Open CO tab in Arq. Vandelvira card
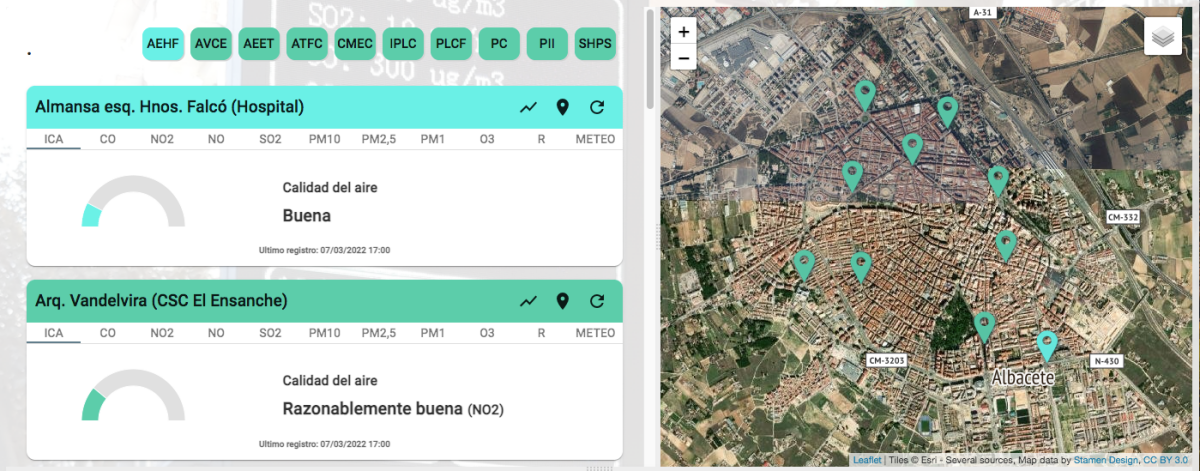Viewport: 1200px width, 471px height. click(108, 332)
